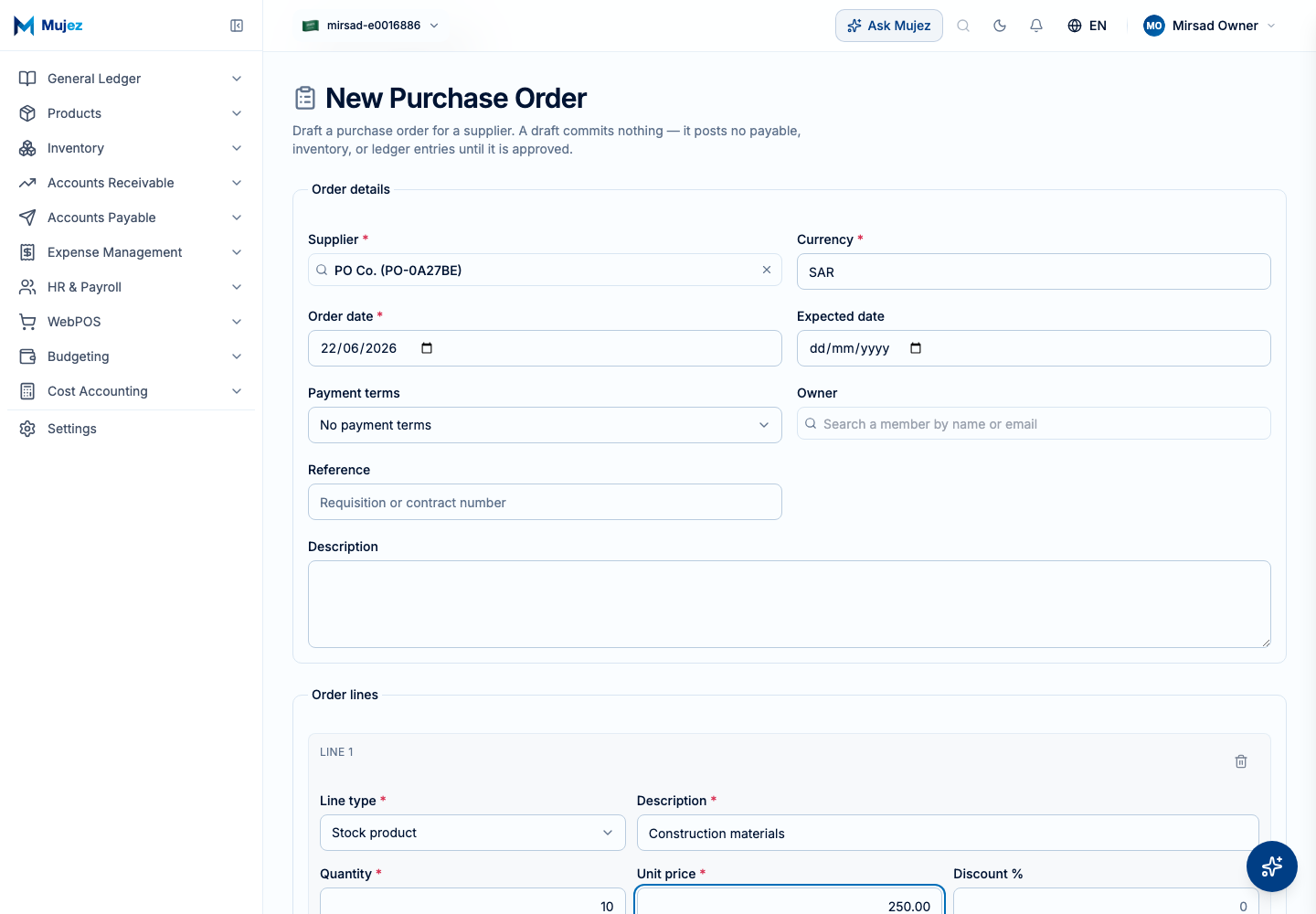
Task: Click the MO user avatar
Action: (1154, 26)
